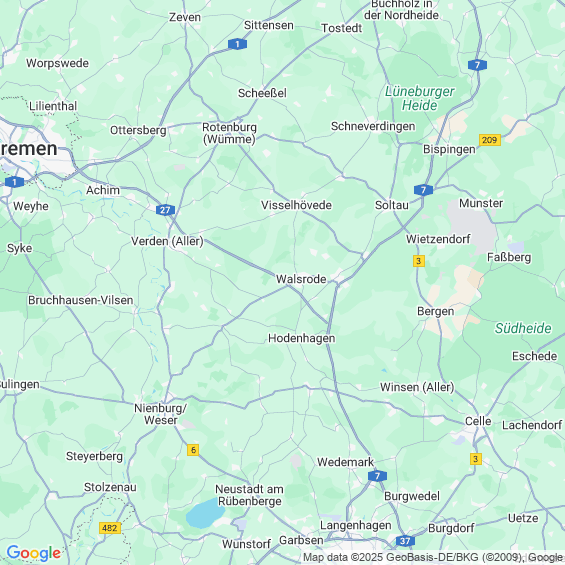Click the A7 shield near Soltau
This screenshot has width=565, height=565.
pos(423,190)
